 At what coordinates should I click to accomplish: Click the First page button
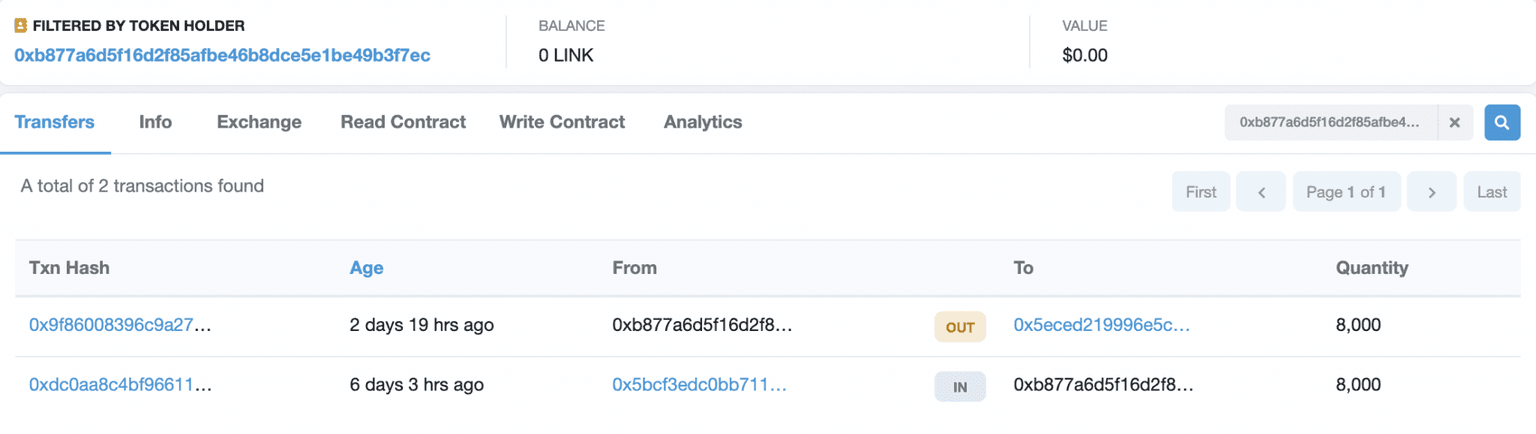(x=1201, y=192)
